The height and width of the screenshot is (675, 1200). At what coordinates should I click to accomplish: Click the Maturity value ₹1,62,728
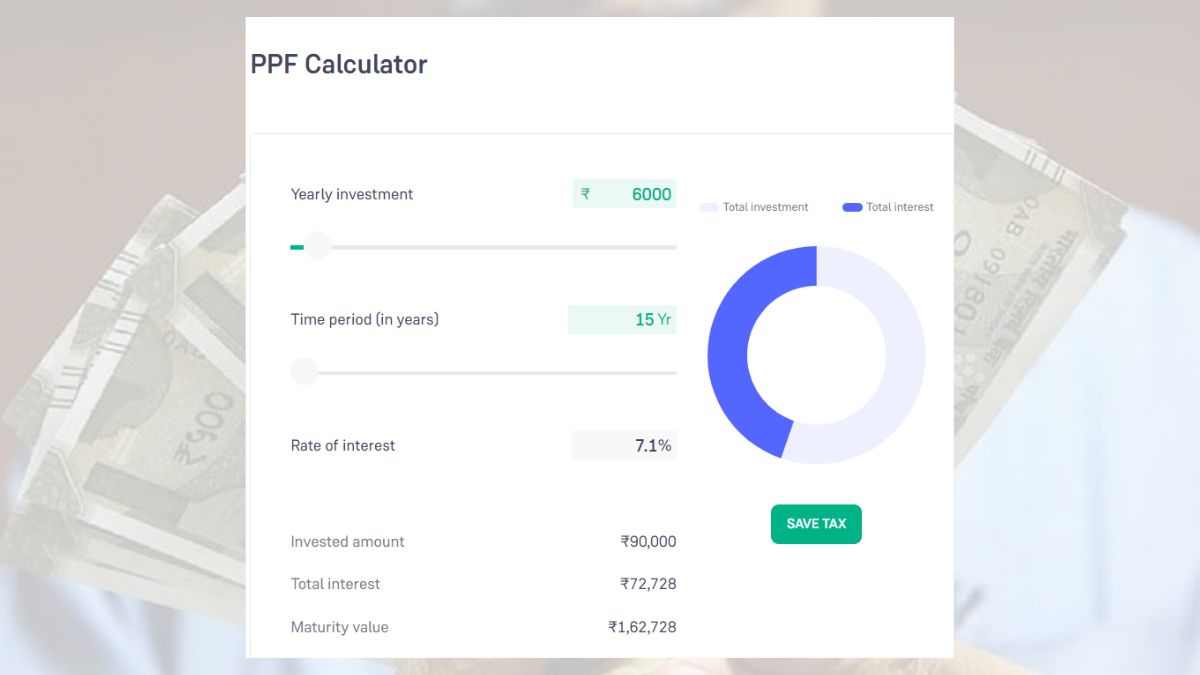tap(642, 627)
